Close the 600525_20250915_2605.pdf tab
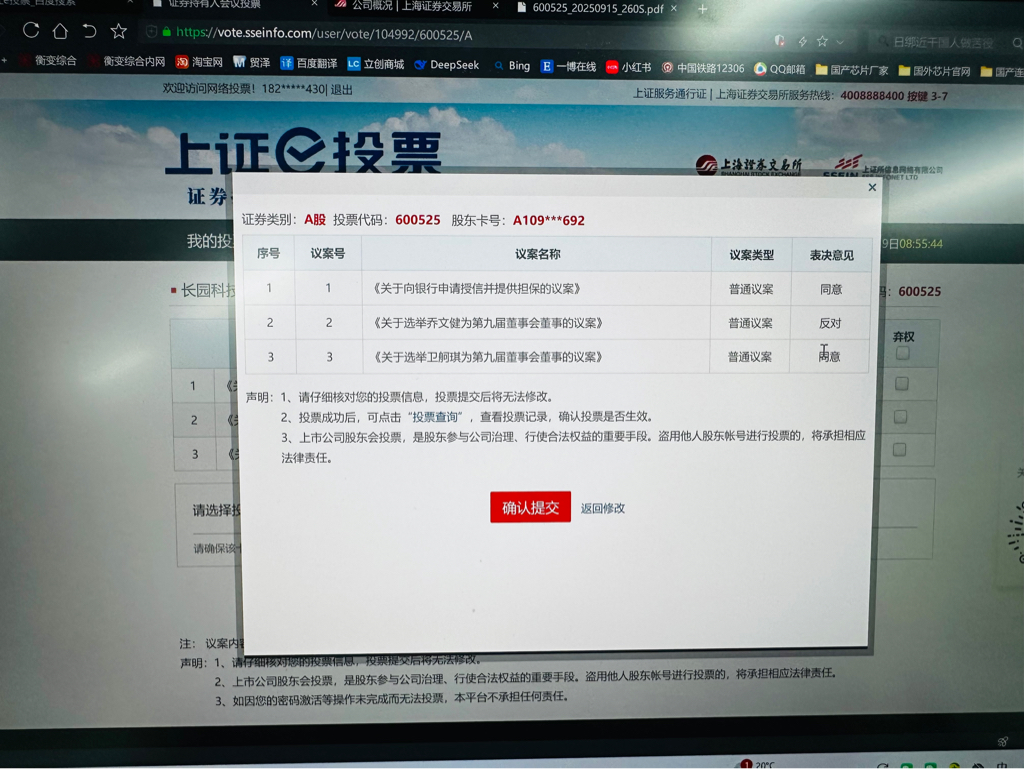Screen dimensions: 1024x769 pyautogui.click(x=674, y=8)
